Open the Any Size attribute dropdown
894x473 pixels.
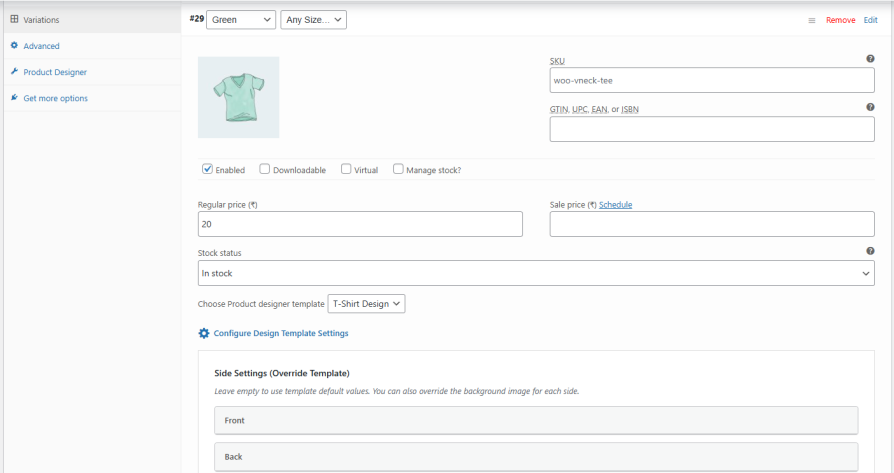[313, 20]
